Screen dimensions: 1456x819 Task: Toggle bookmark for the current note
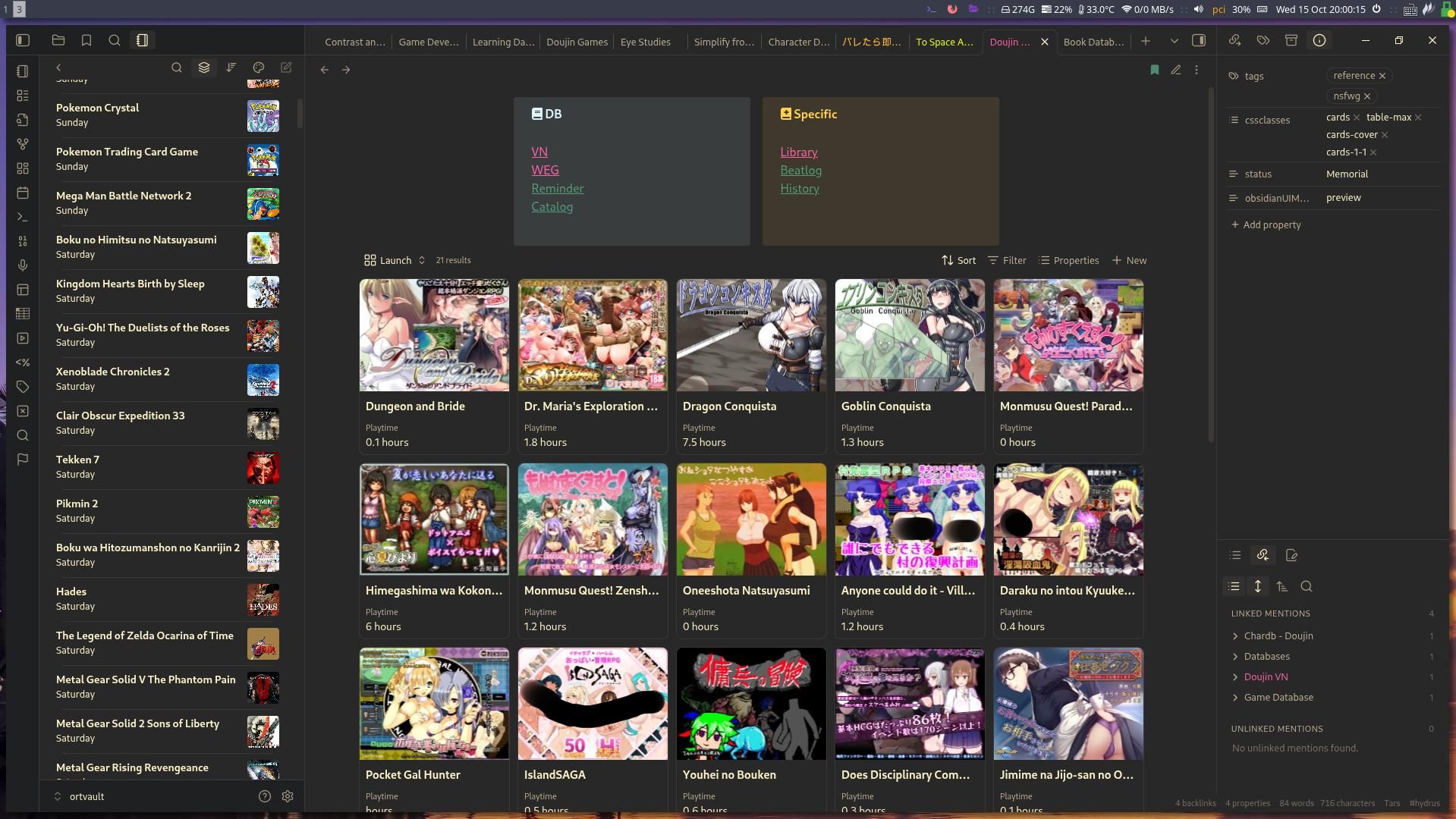coord(1155,70)
